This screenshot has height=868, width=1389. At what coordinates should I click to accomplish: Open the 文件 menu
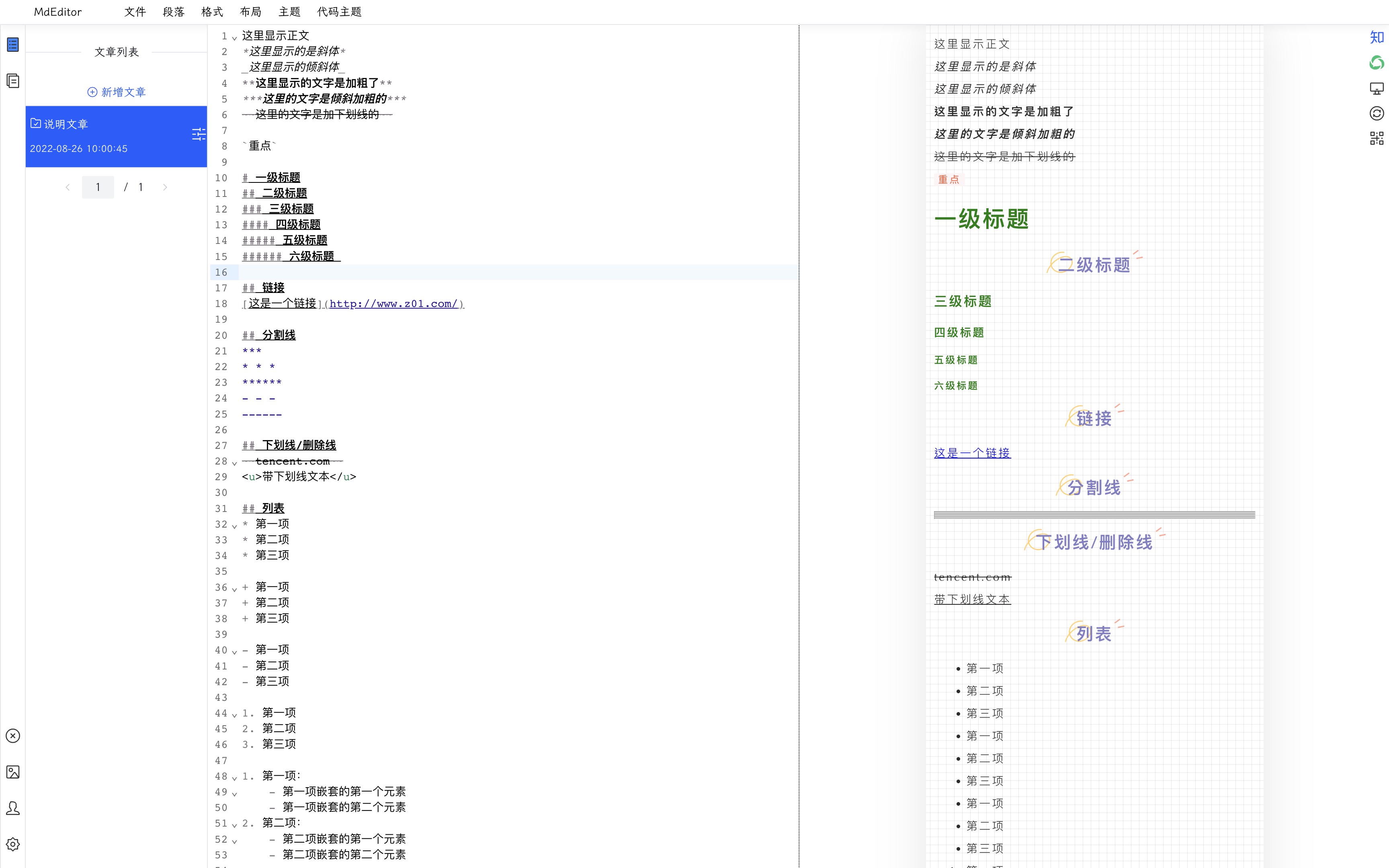(135, 12)
